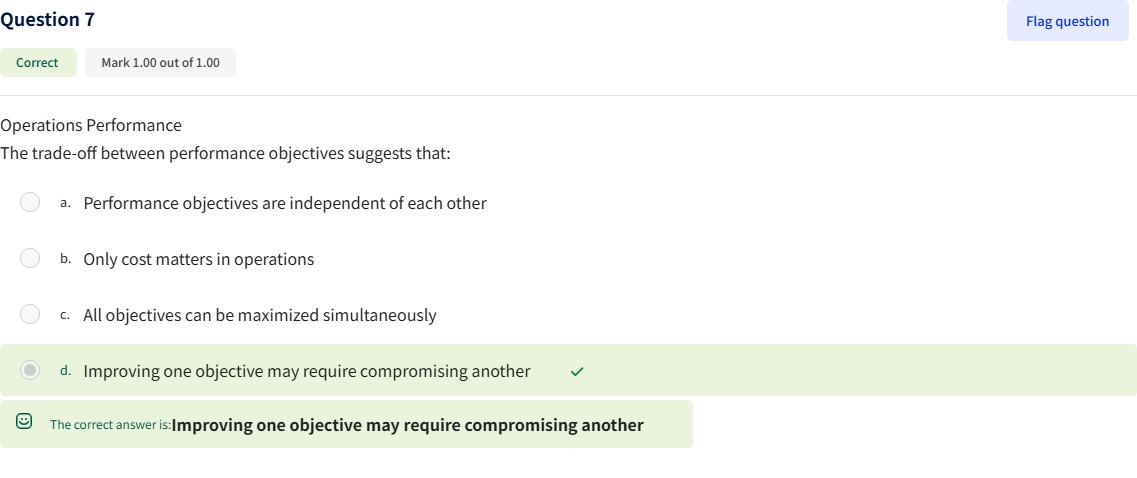Choose "All objectives can be maximized simultaneously" text
1137x478 pixels.
[260, 315]
